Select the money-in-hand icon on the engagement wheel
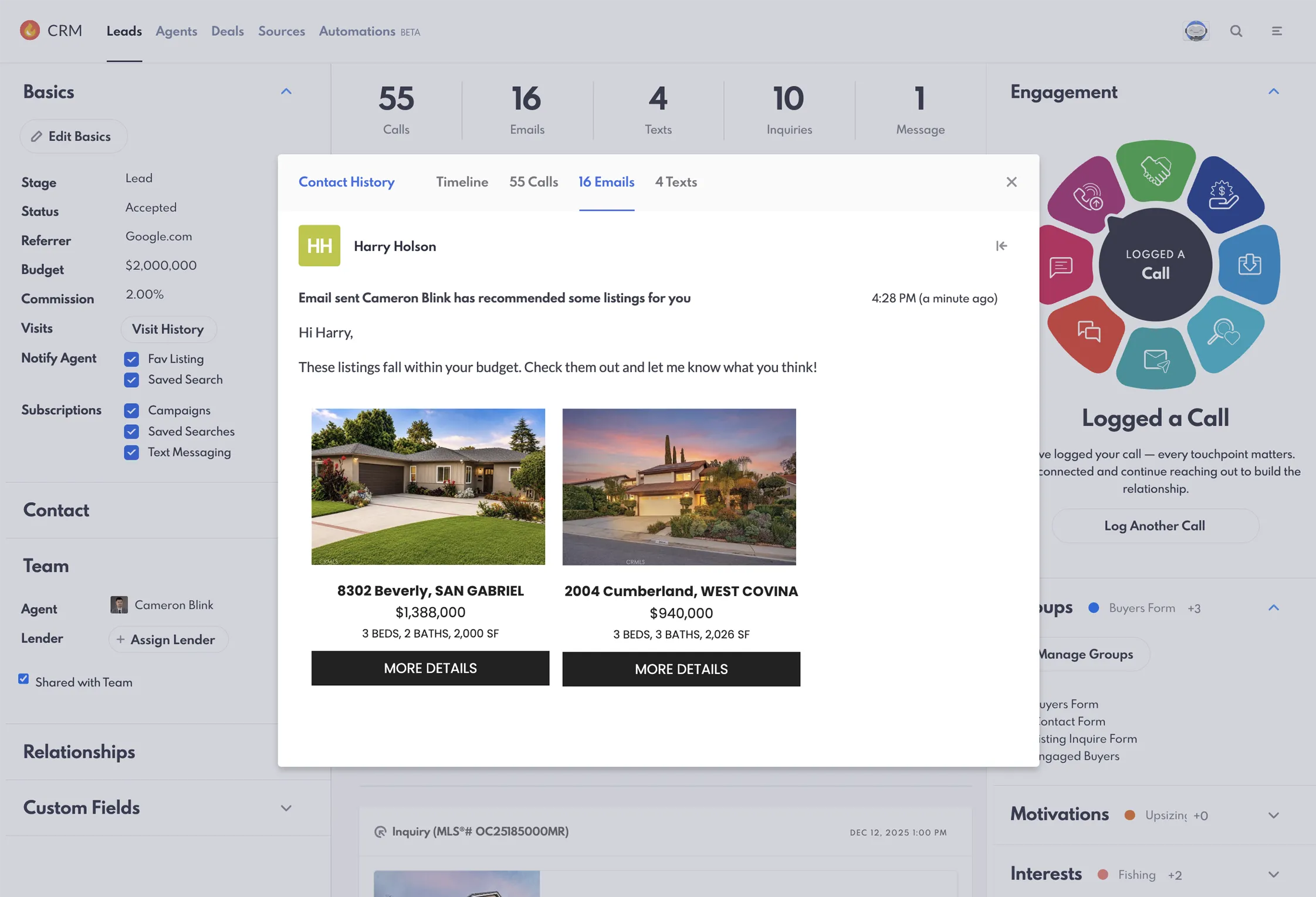Screen dimensions: 1316x897 pos(1223,195)
